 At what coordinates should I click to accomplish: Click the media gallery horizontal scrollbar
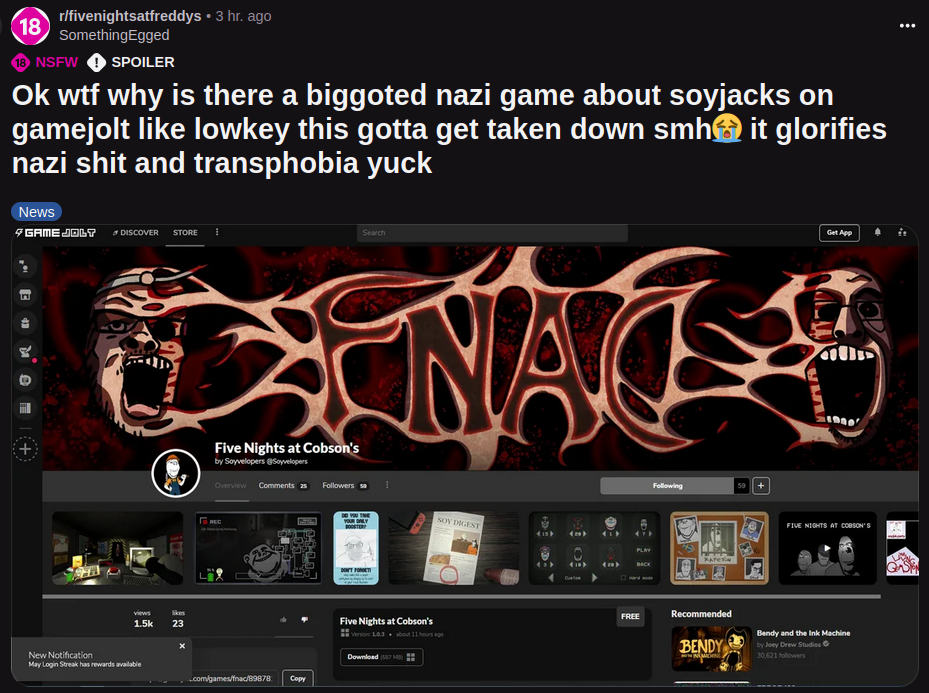460,596
